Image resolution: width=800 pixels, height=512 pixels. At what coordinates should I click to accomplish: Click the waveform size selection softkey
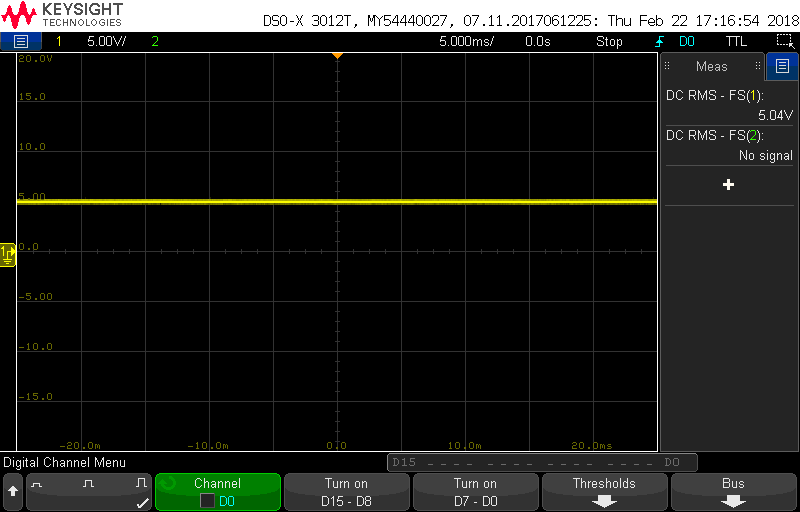point(89,492)
